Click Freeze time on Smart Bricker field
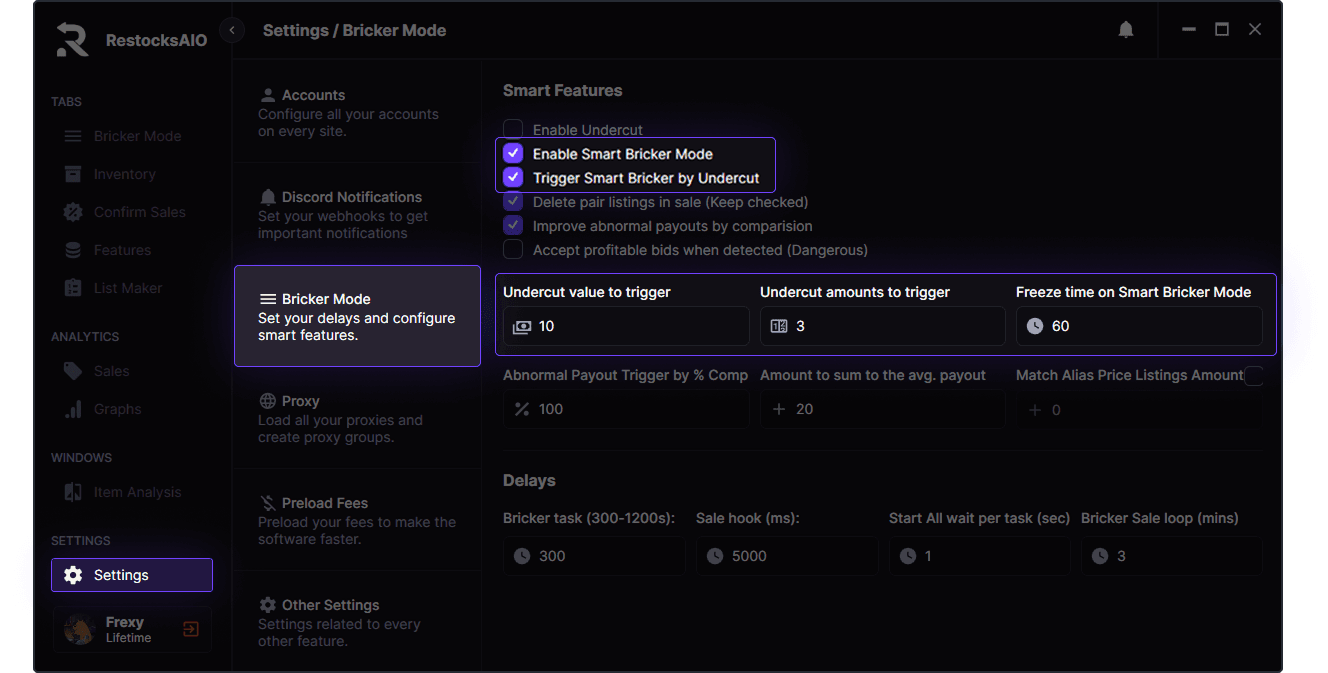Screen dimensions: 1328x673 1139,326
